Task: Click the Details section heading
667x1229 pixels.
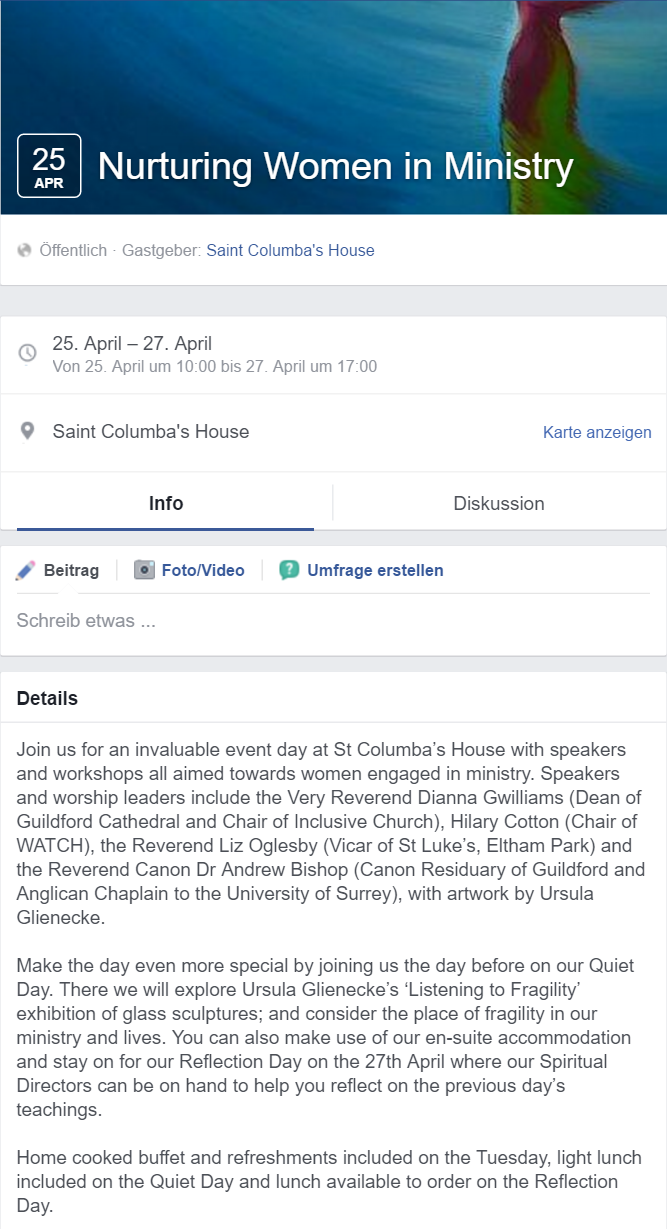Action: [47, 698]
